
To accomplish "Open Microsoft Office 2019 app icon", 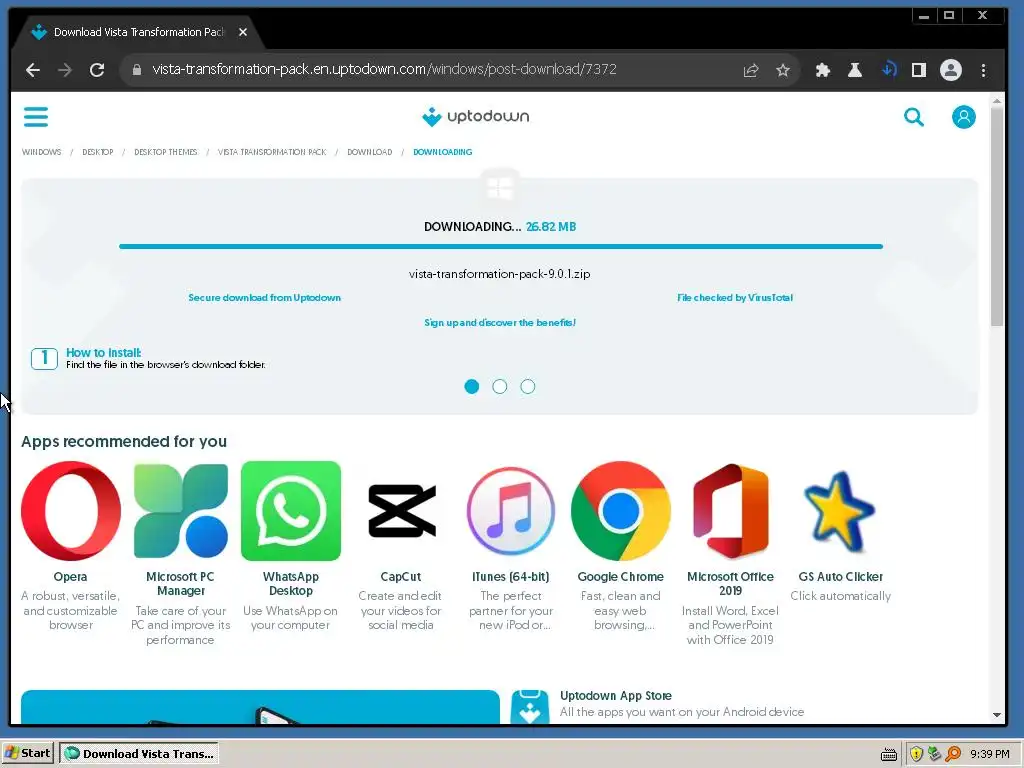I will [730, 511].
